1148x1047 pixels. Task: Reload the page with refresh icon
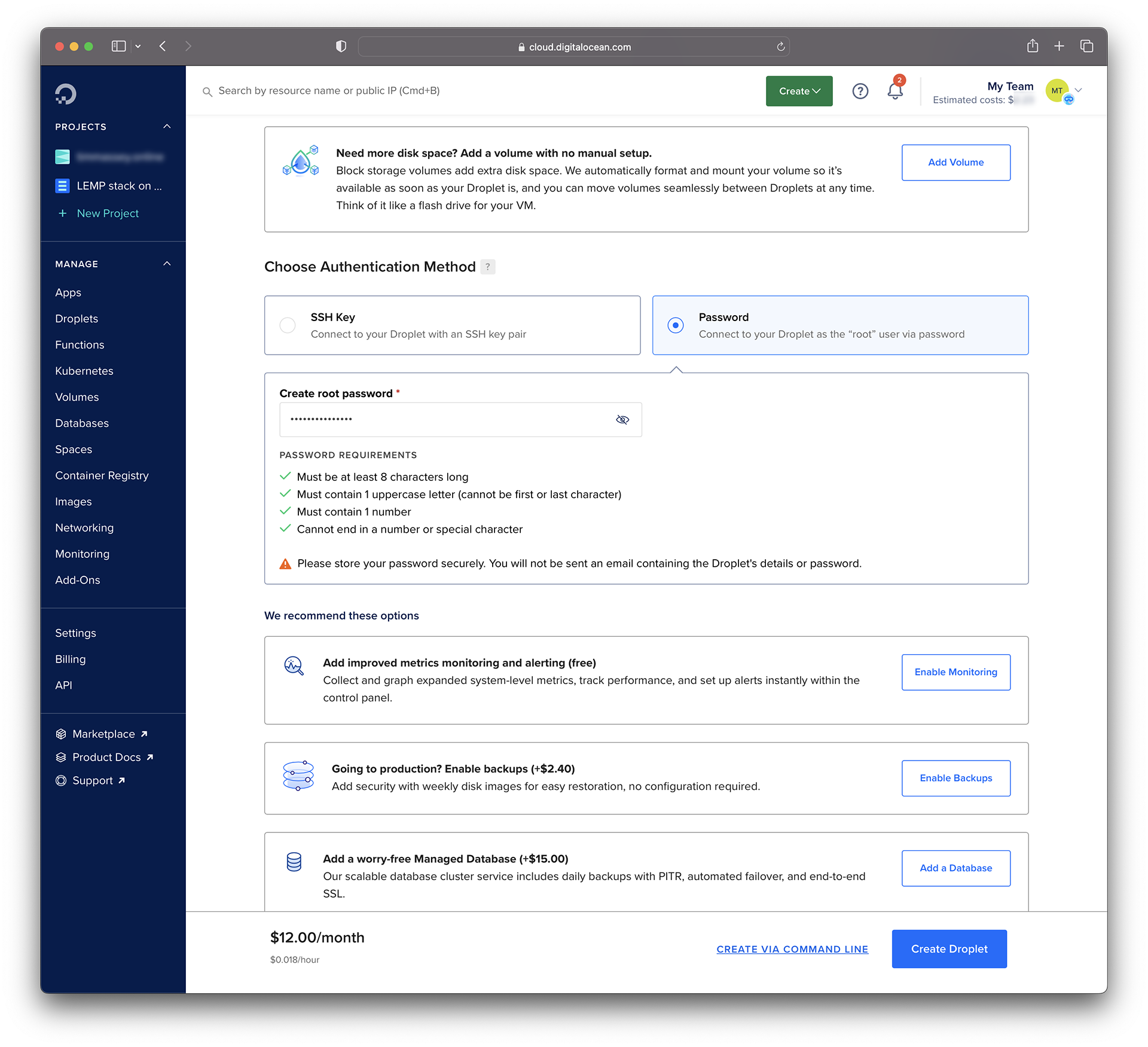pyautogui.click(x=780, y=47)
